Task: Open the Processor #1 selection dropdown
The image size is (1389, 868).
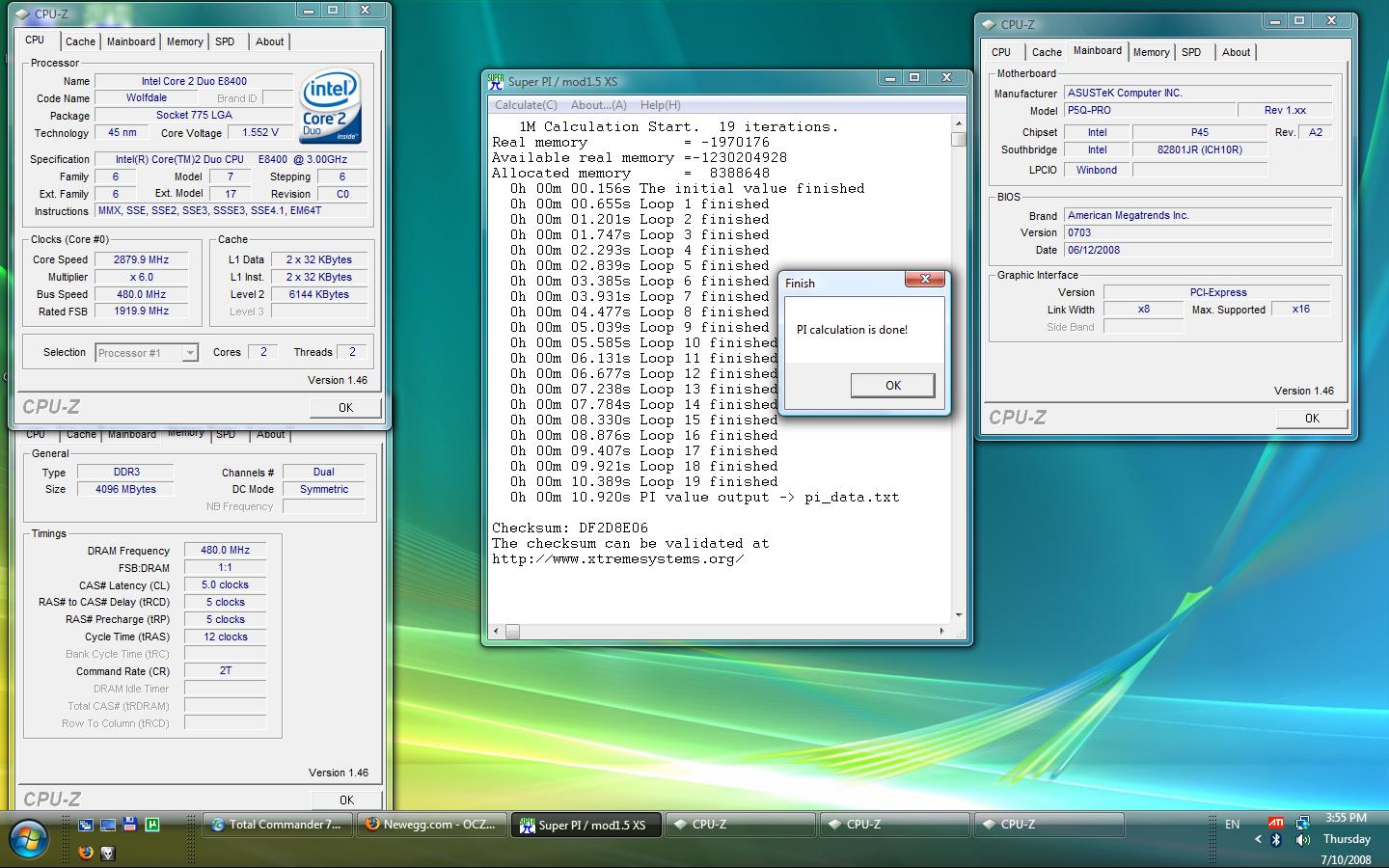Action: (x=147, y=353)
